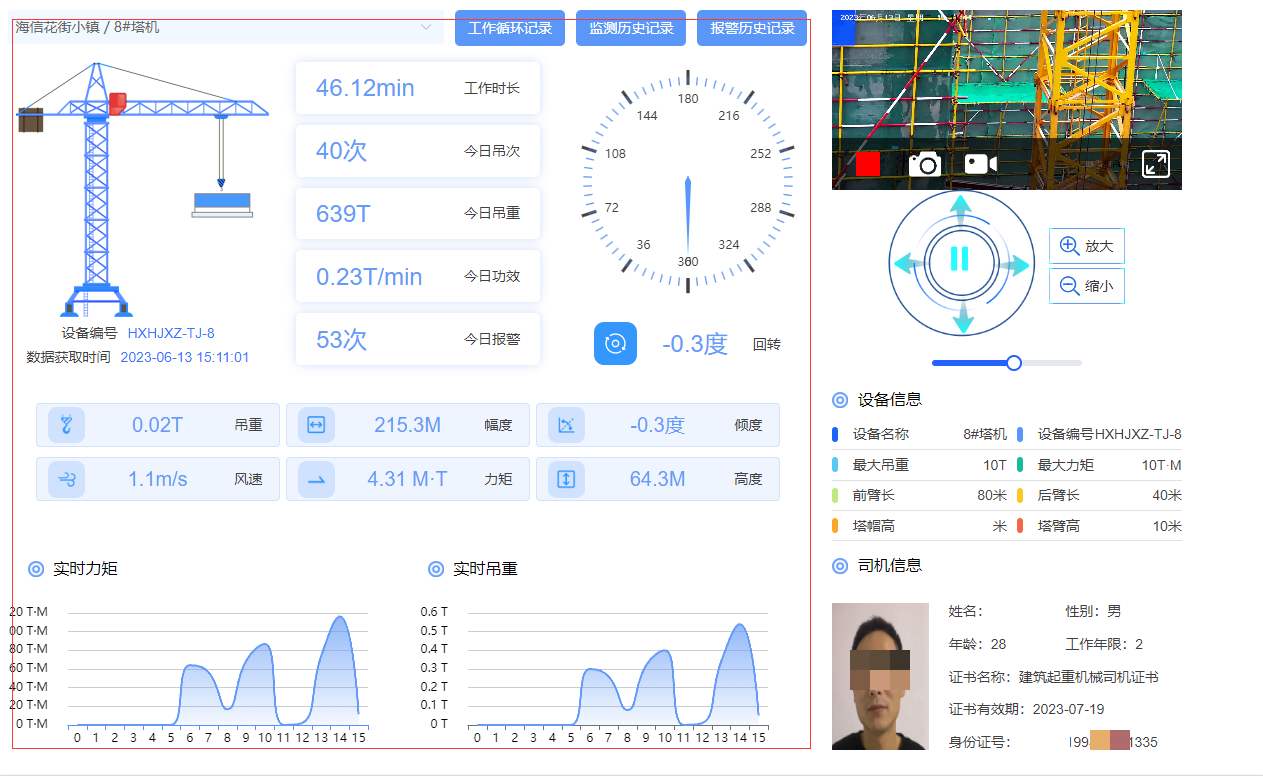Switch to 监测历史记录 tab
The image size is (1263, 778).
pos(631,27)
